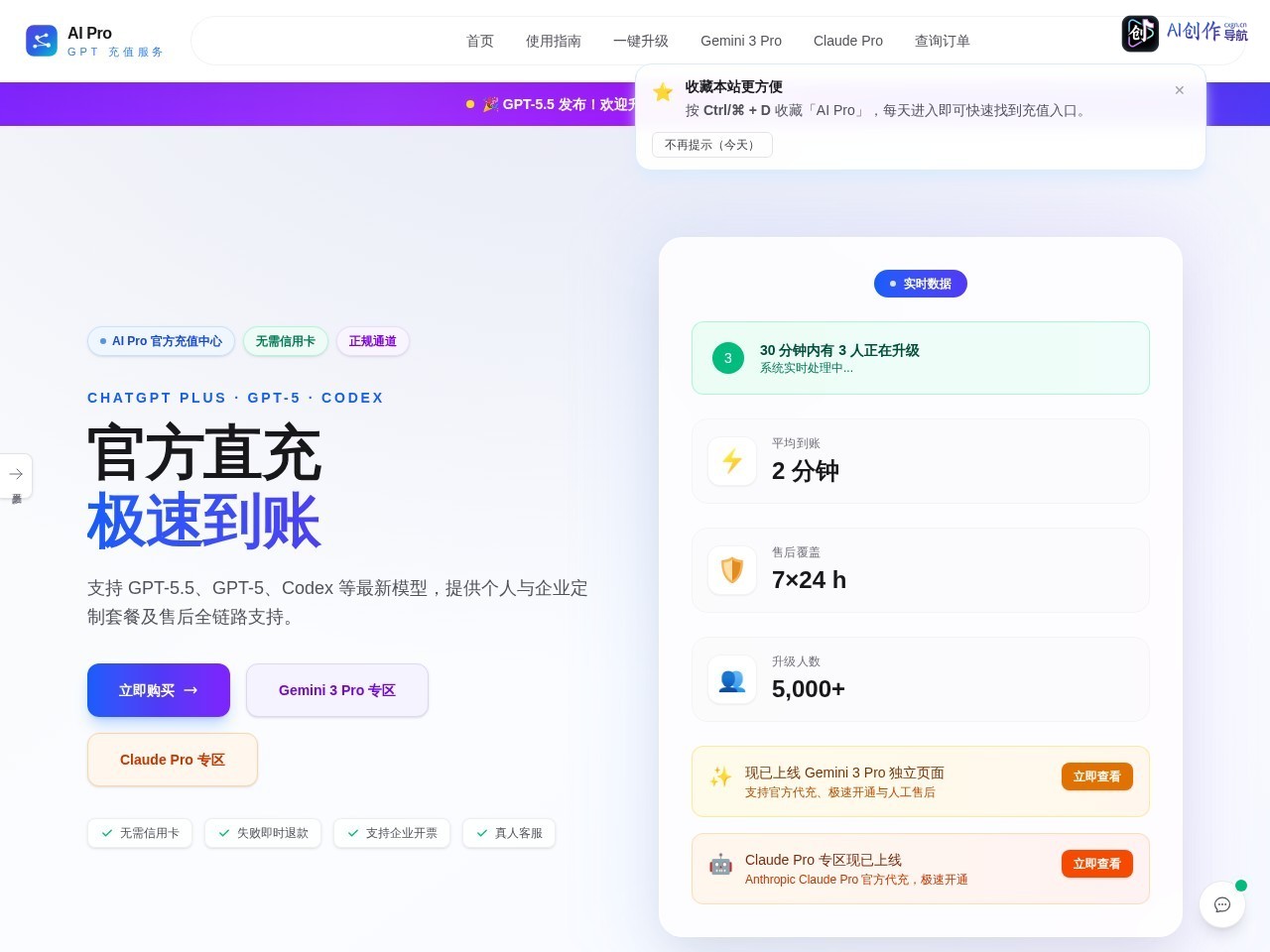Click green circle showing number 3

[x=728, y=358]
